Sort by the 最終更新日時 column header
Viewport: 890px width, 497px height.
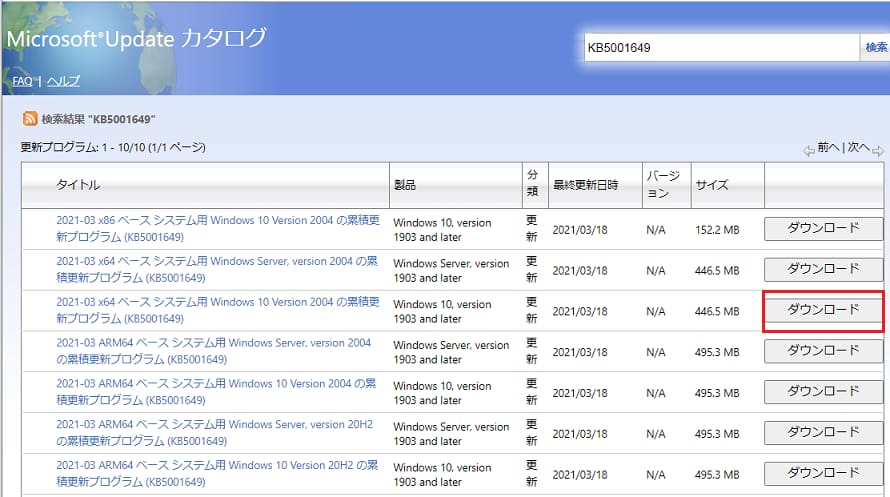[x=585, y=185]
